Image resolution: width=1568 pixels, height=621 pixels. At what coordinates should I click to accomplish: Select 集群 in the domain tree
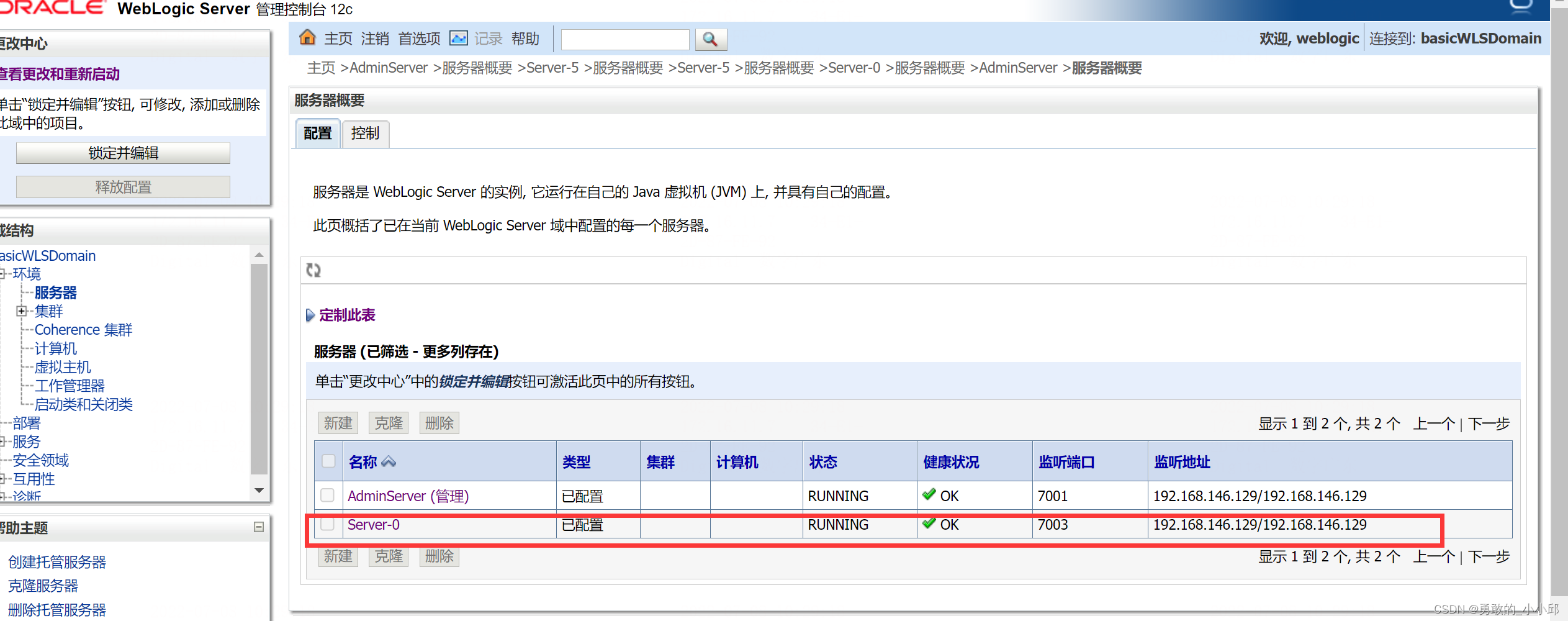49,311
